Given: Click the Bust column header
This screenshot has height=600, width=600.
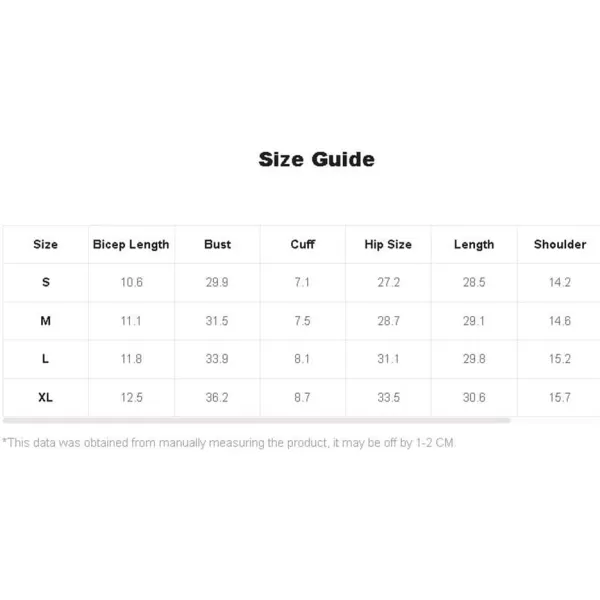Looking at the screenshot, I should click(x=217, y=244).
